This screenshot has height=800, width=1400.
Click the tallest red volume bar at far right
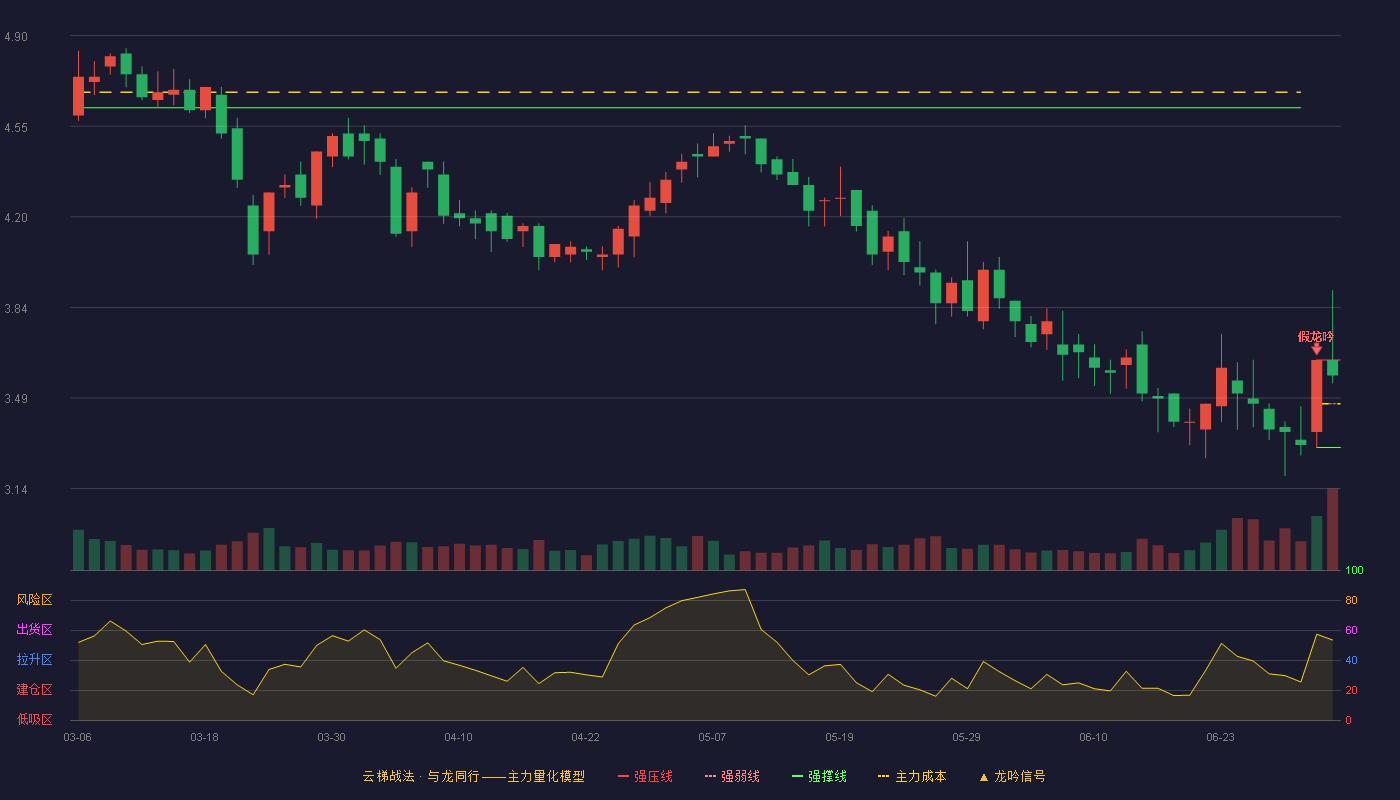coord(1332,529)
